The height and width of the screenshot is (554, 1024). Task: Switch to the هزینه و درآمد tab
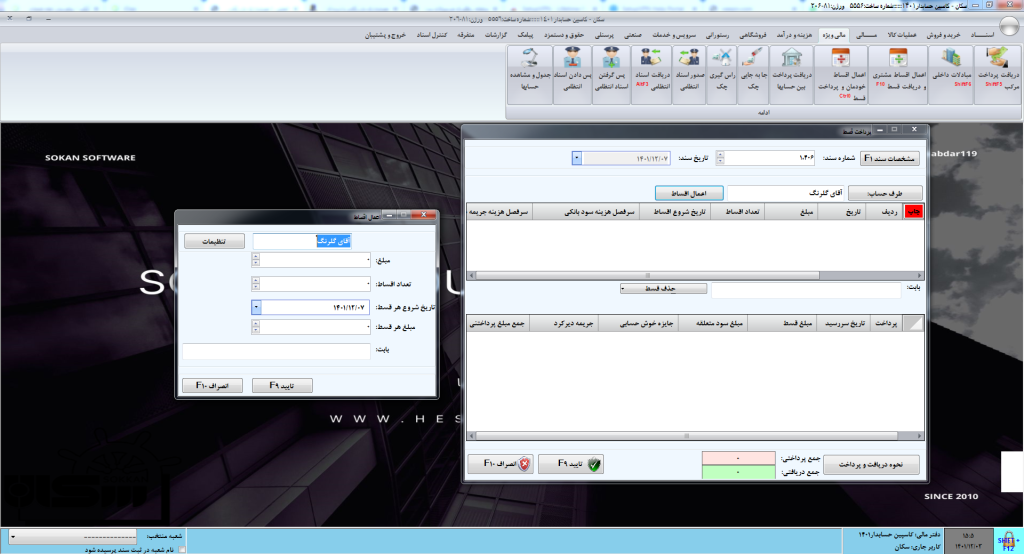(x=794, y=35)
